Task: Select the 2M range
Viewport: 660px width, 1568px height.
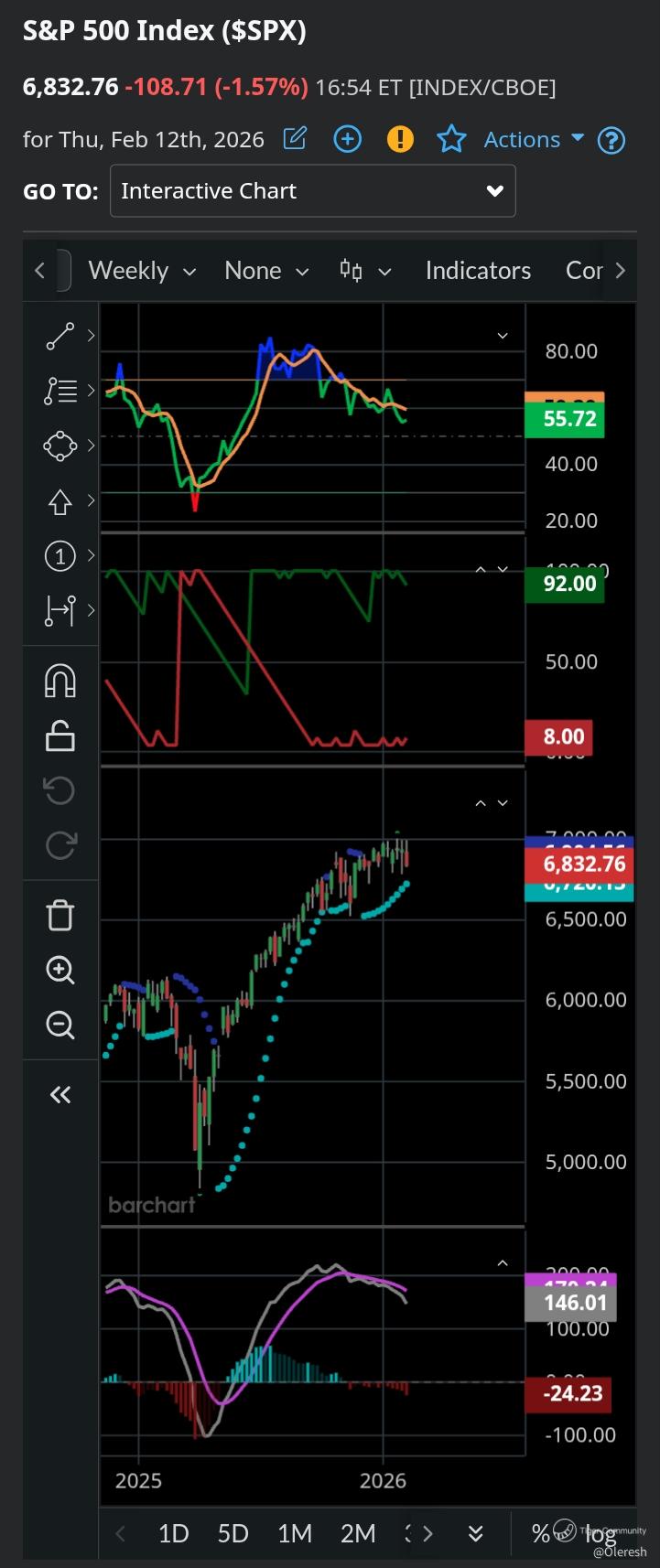Action: 358,1533
